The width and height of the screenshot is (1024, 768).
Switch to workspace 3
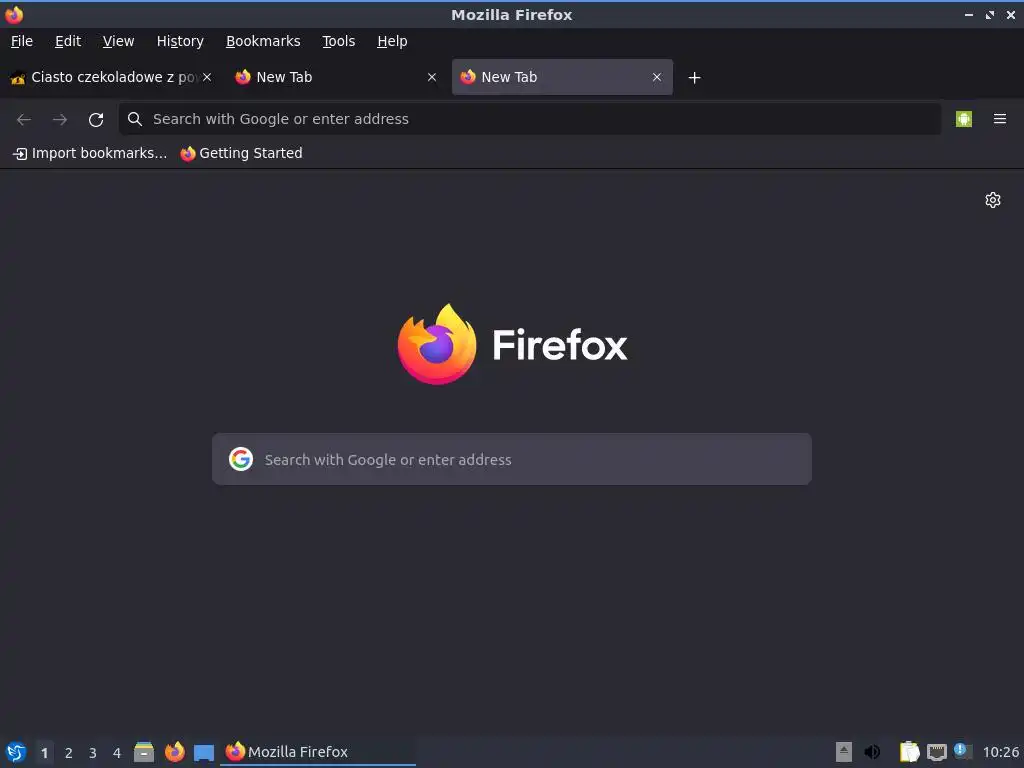pos(93,753)
